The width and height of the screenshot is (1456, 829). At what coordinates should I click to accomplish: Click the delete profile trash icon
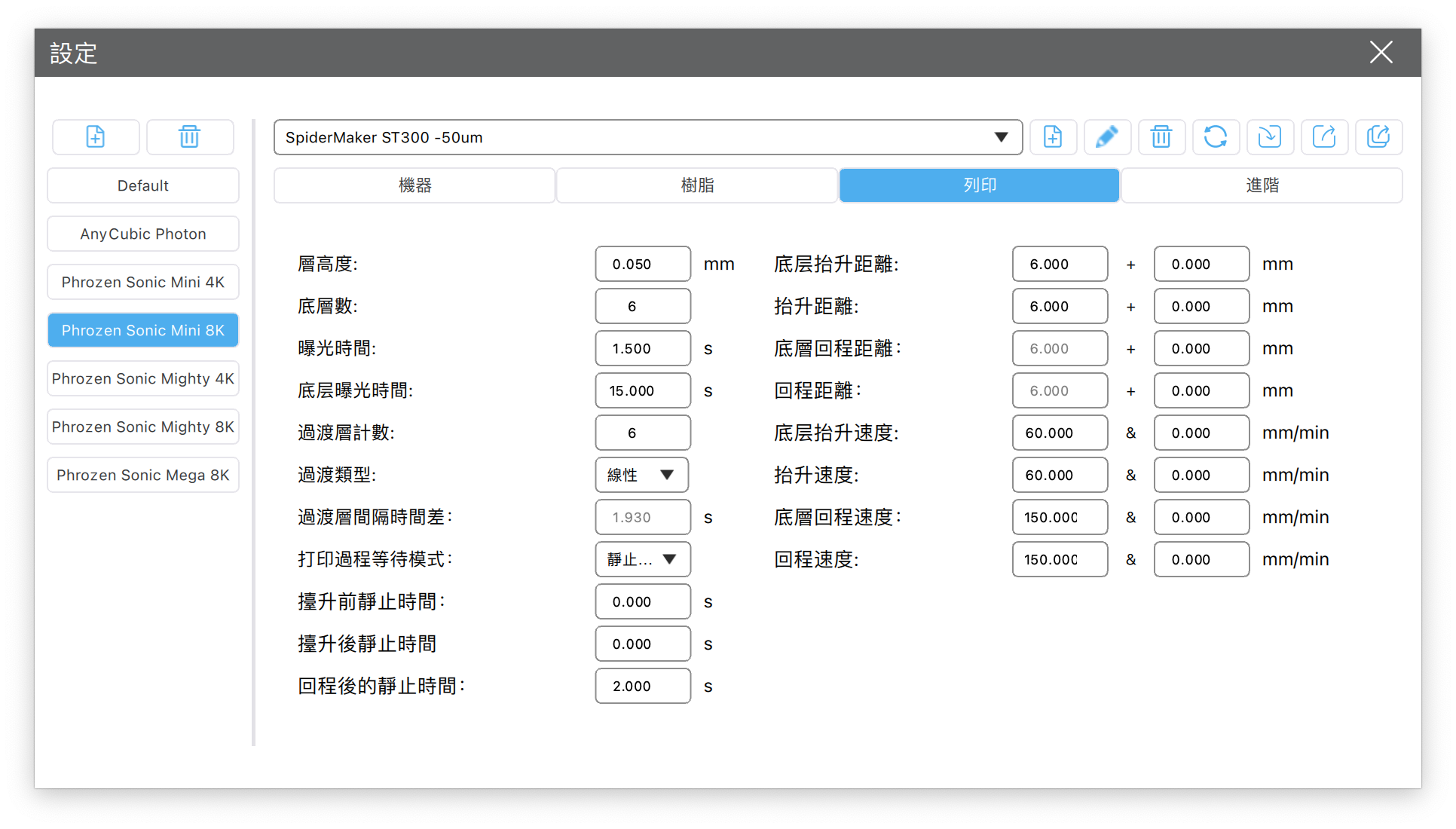point(1161,137)
